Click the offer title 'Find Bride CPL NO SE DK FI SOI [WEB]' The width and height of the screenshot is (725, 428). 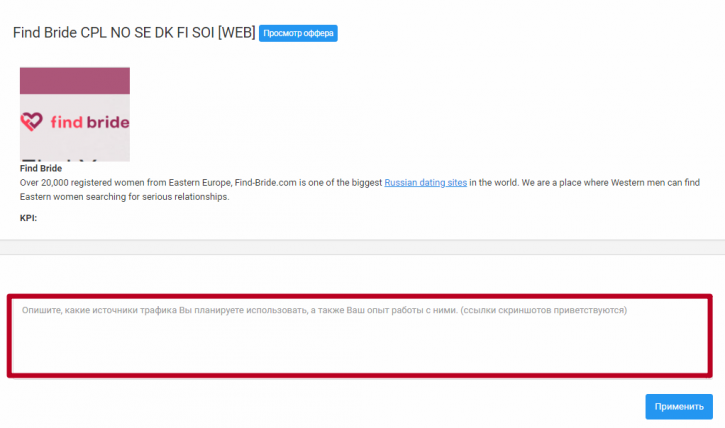pos(134,33)
